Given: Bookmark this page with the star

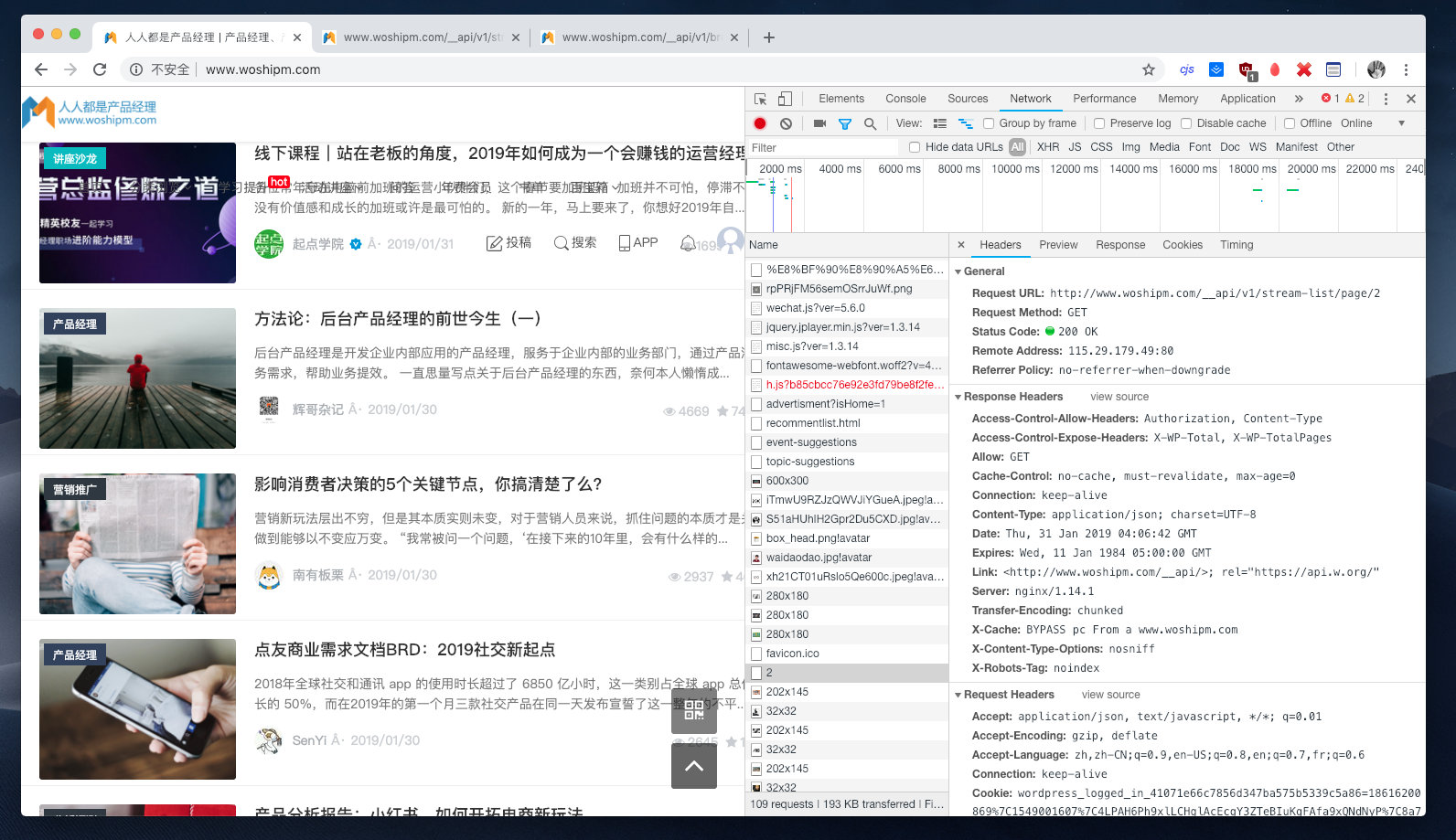Looking at the screenshot, I should [x=1149, y=69].
